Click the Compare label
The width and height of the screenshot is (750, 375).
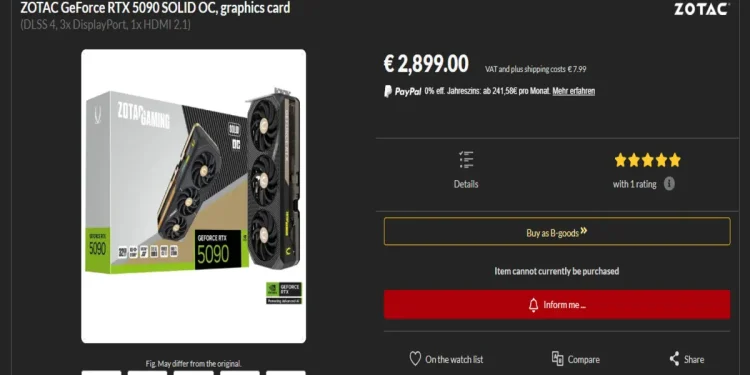(584, 359)
